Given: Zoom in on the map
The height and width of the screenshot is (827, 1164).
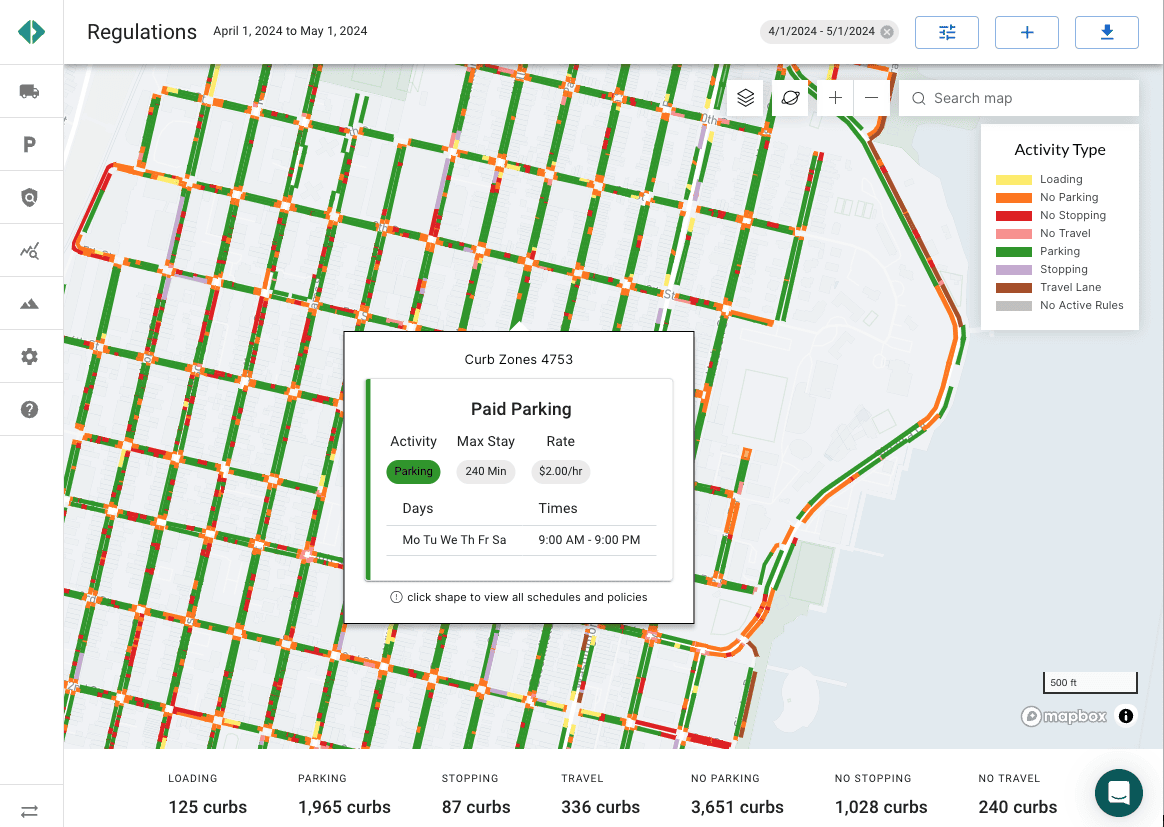Looking at the screenshot, I should [x=835, y=98].
